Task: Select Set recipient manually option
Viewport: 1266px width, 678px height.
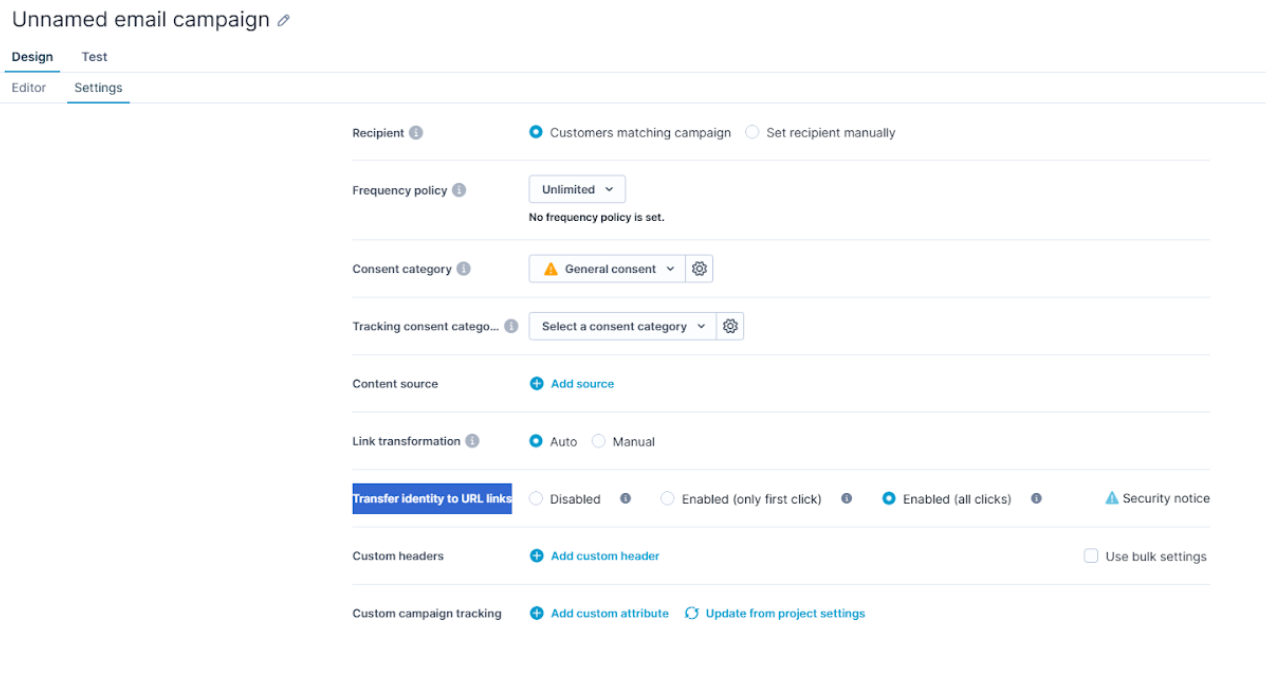Action: click(x=752, y=133)
